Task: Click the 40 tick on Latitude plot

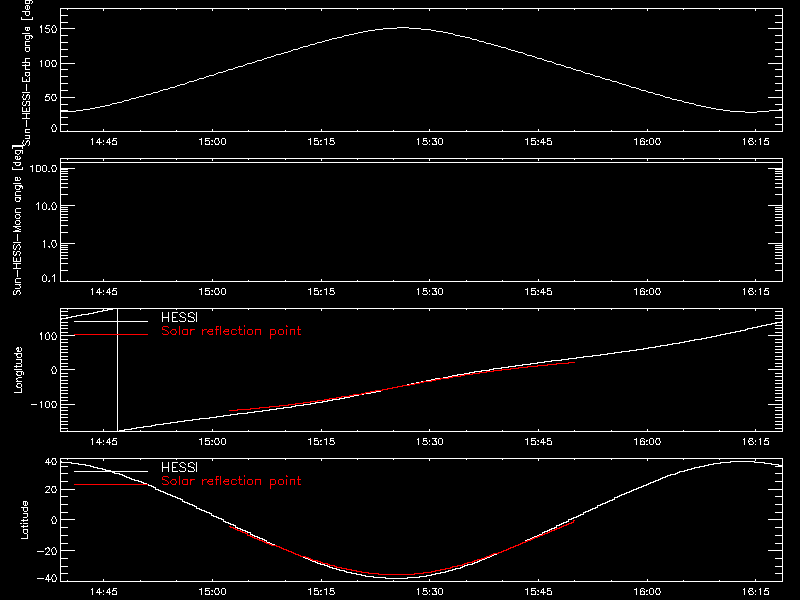Action: point(51,462)
